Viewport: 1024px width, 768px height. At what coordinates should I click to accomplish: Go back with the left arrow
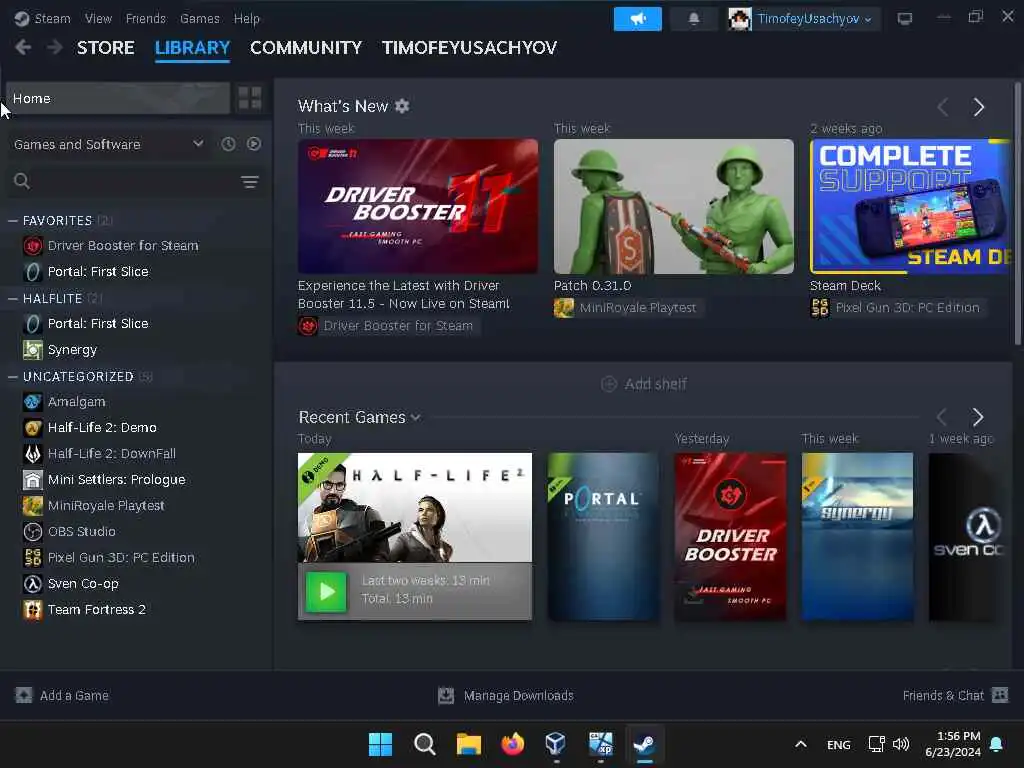point(23,47)
